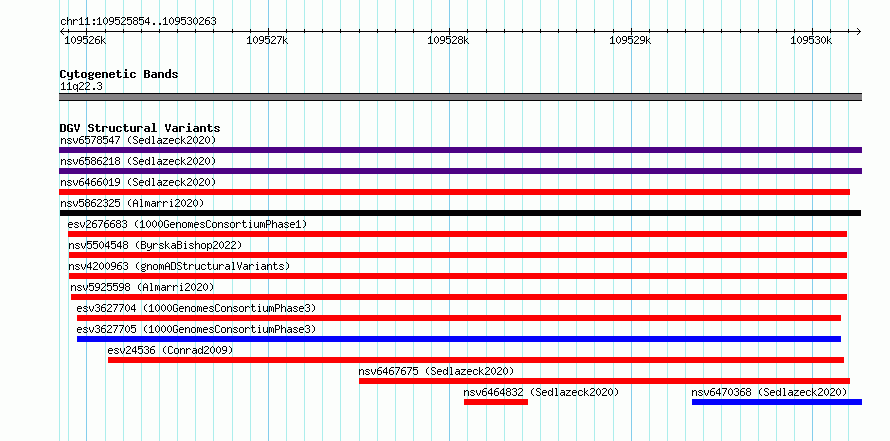The height and width of the screenshot is (441, 890).
Task: Click the 109529k ruler tick label
Action: pyautogui.click(x=630, y=40)
